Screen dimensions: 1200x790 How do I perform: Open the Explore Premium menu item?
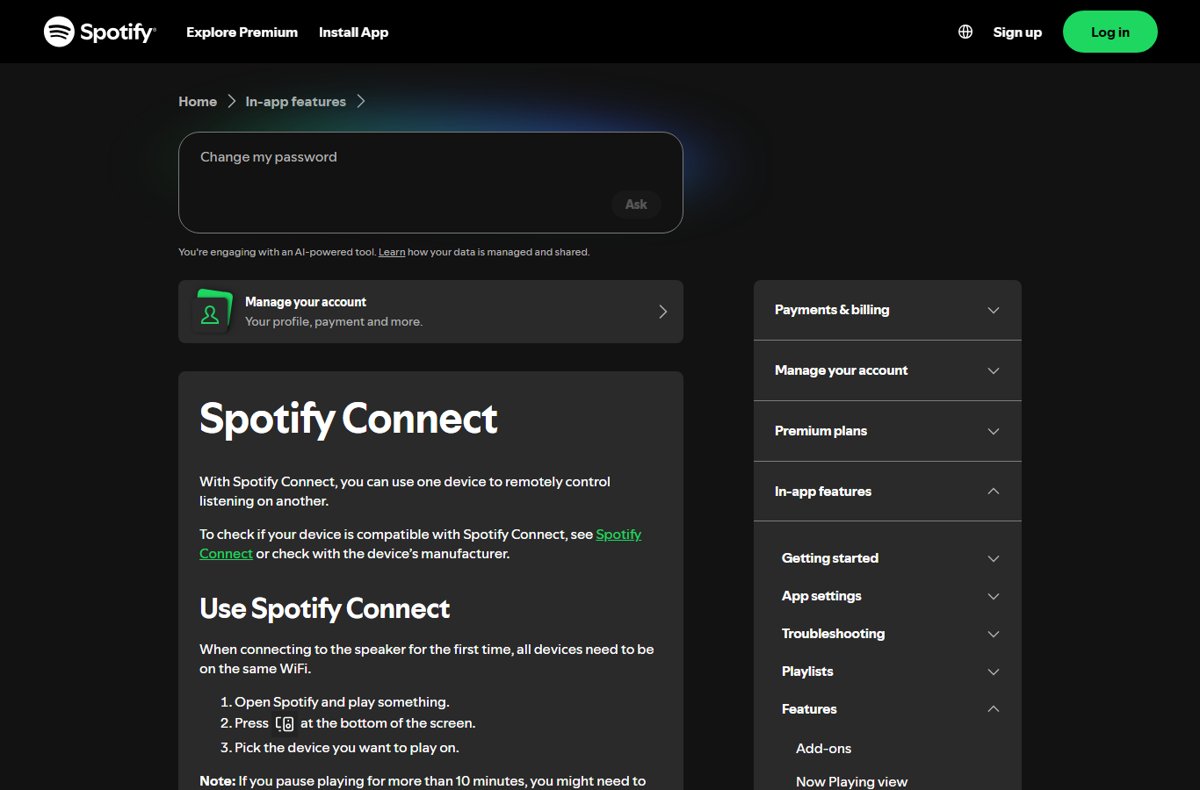[242, 32]
